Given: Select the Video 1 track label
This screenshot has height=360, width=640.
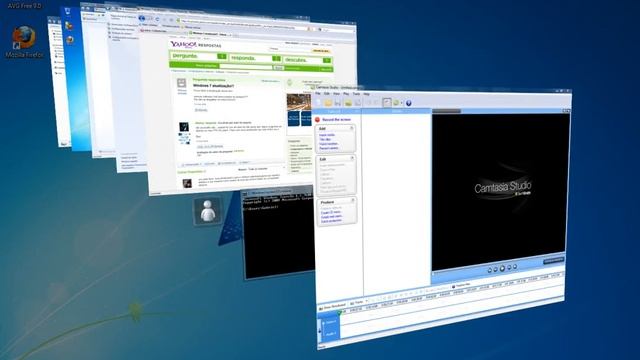Looking at the screenshot, I should coord(331,322).
